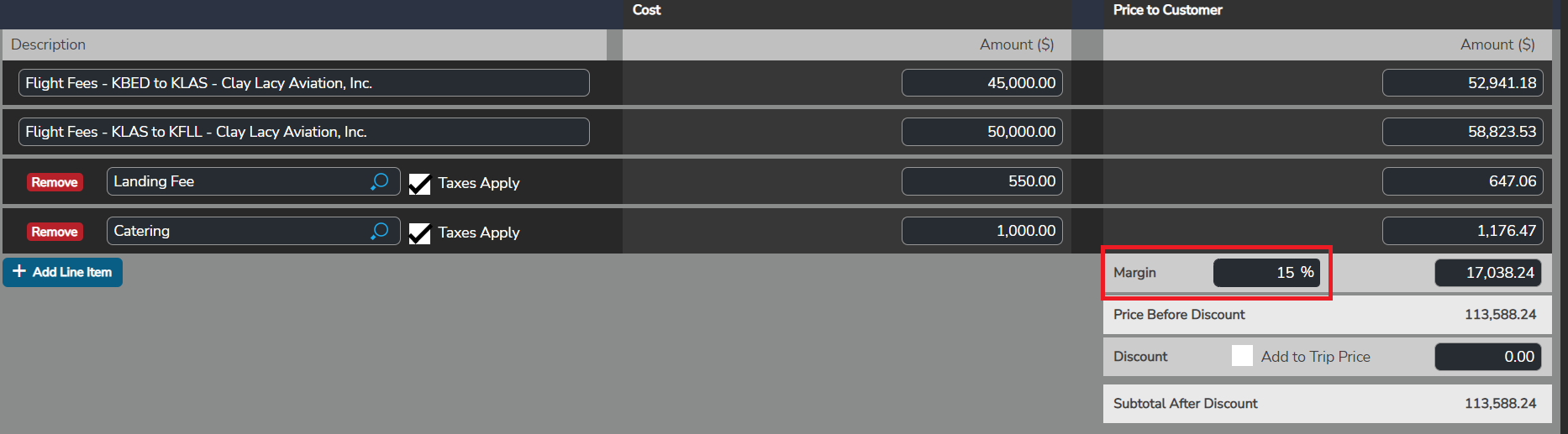
Task: Click the Landing Fee item name field
Action: (x=235, y=181)
